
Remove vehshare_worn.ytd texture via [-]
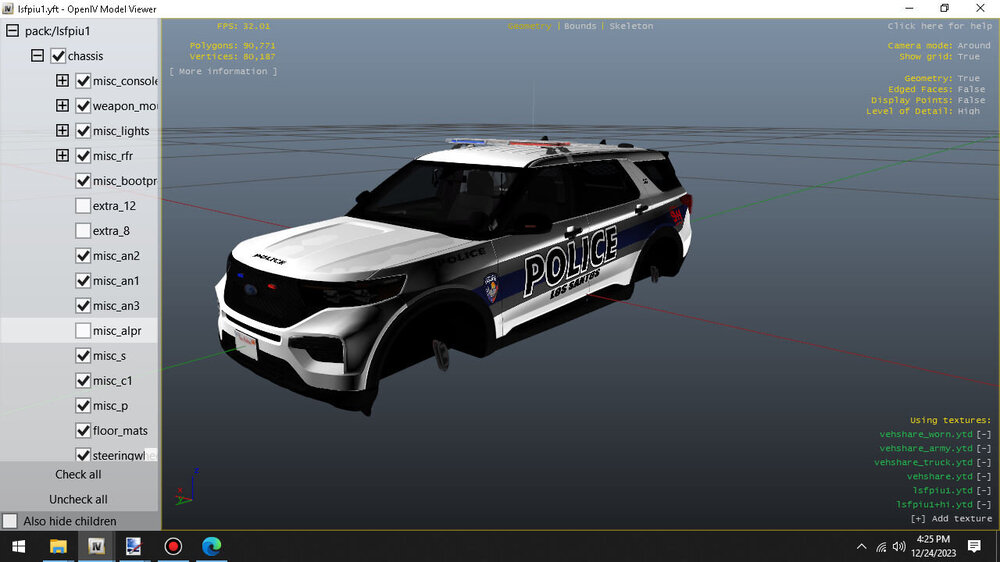point(984,434)
